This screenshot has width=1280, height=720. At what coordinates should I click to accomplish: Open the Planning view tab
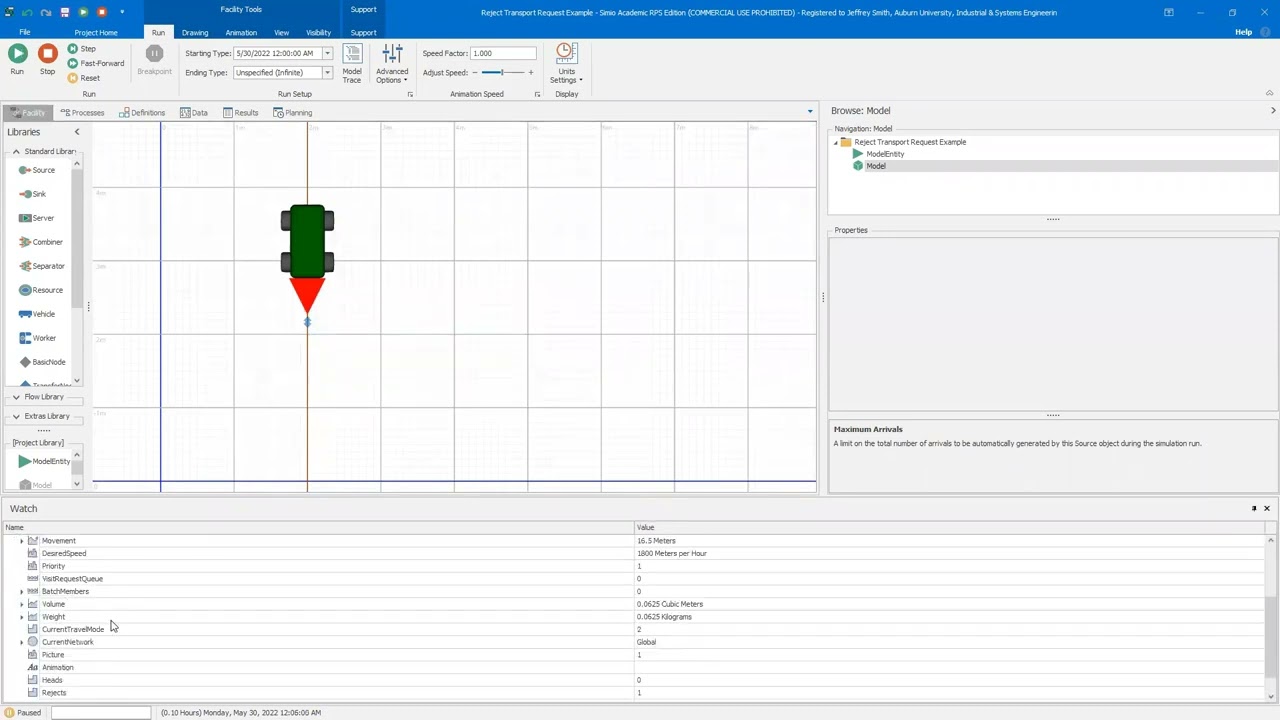pyautogui.click(x=293, y=112)
